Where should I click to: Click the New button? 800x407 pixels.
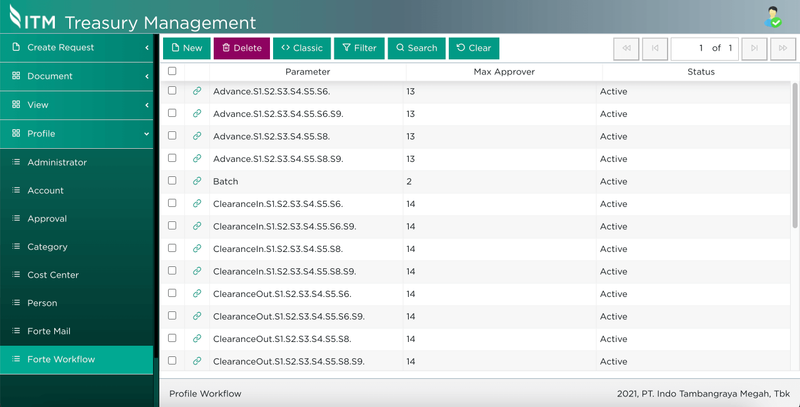(x=186, y=48)
